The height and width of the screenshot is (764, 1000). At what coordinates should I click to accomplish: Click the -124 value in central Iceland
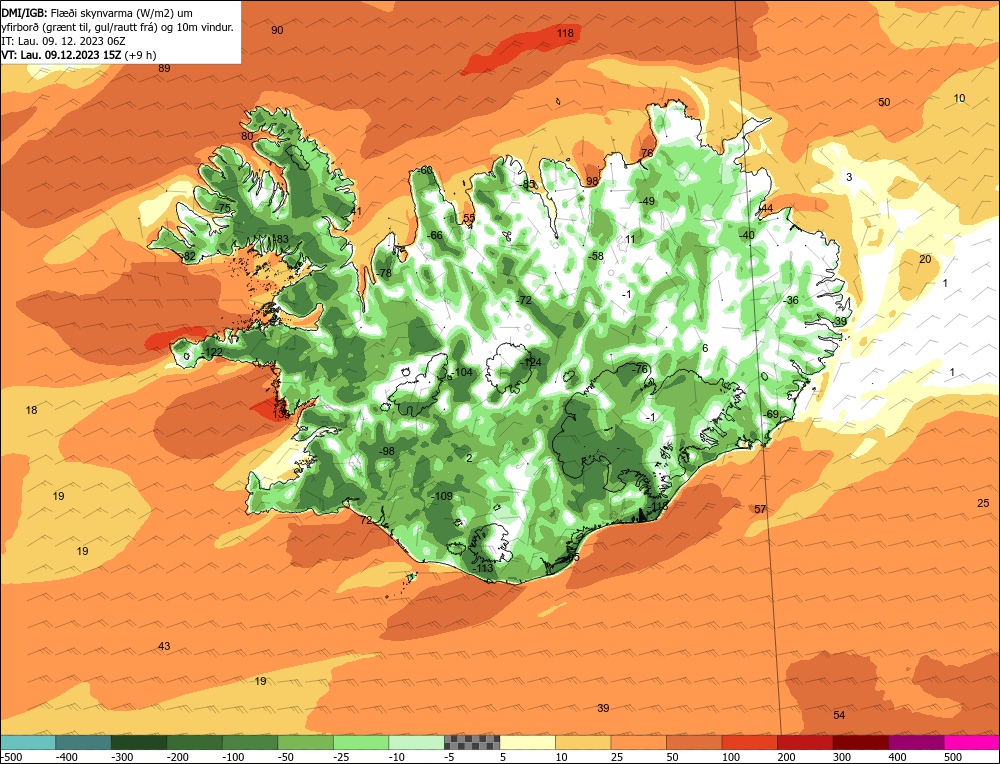click(530, 362)
